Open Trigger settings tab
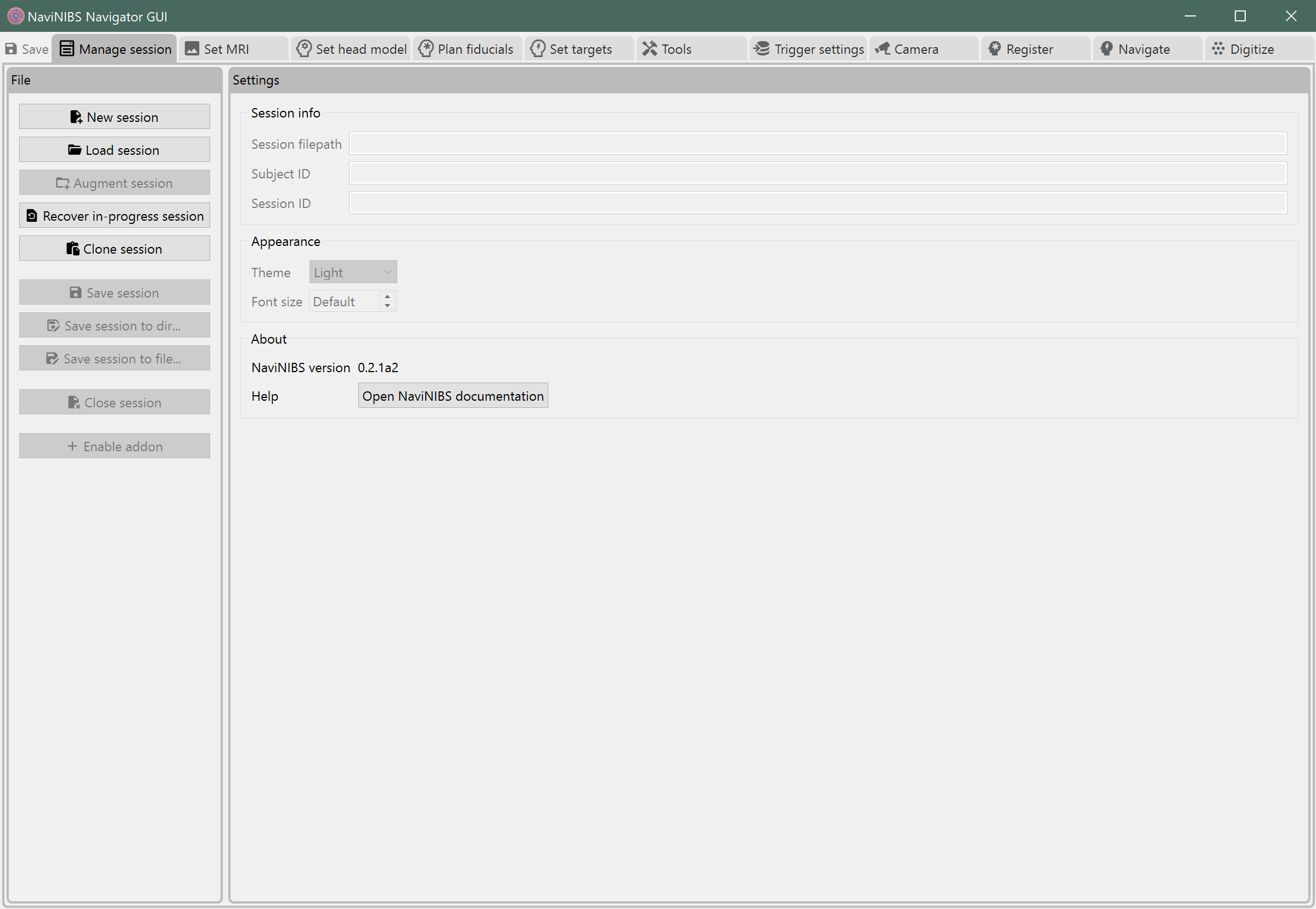 click(808, 49)
